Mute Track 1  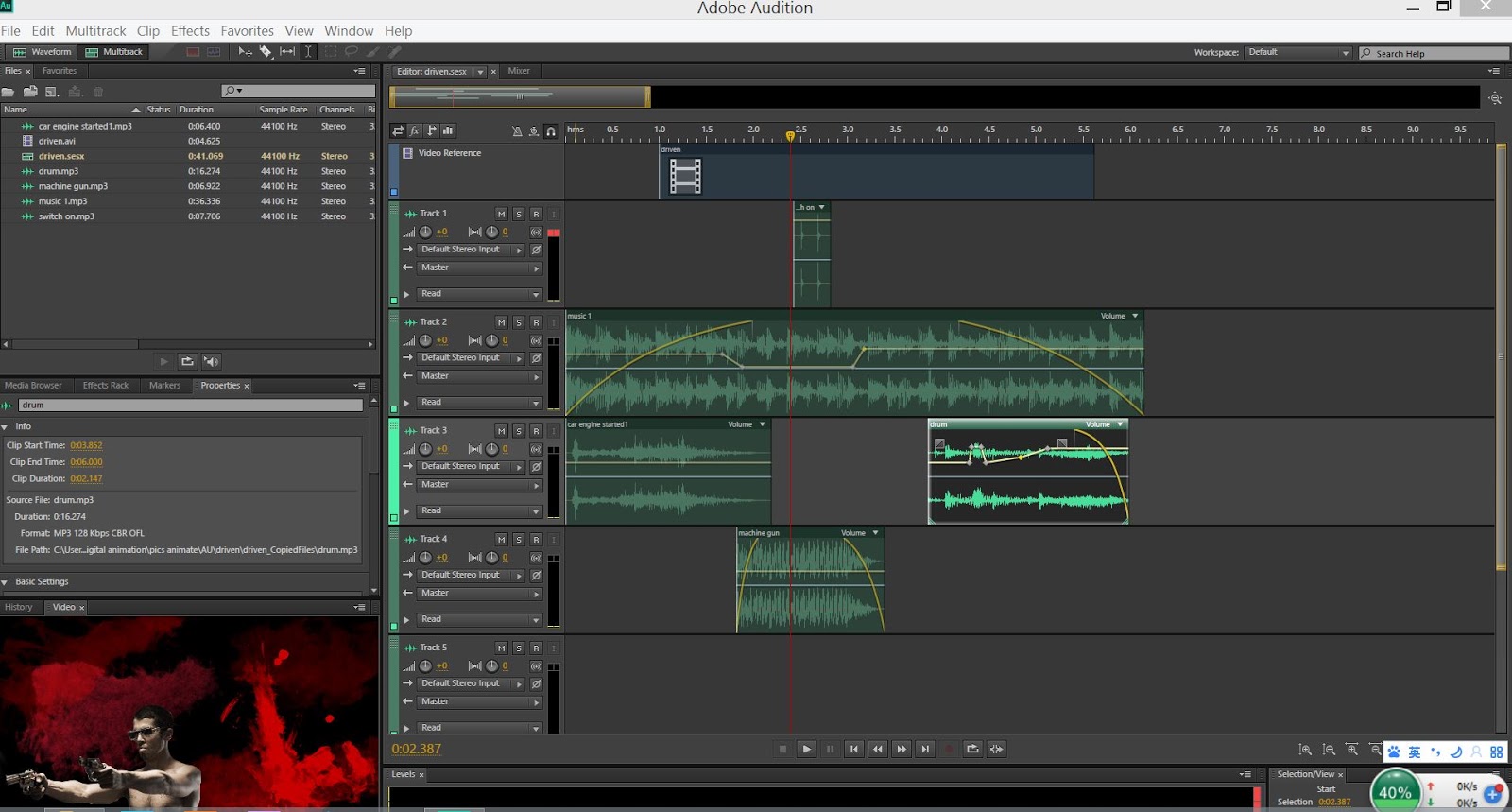click(x=502, y=214)
